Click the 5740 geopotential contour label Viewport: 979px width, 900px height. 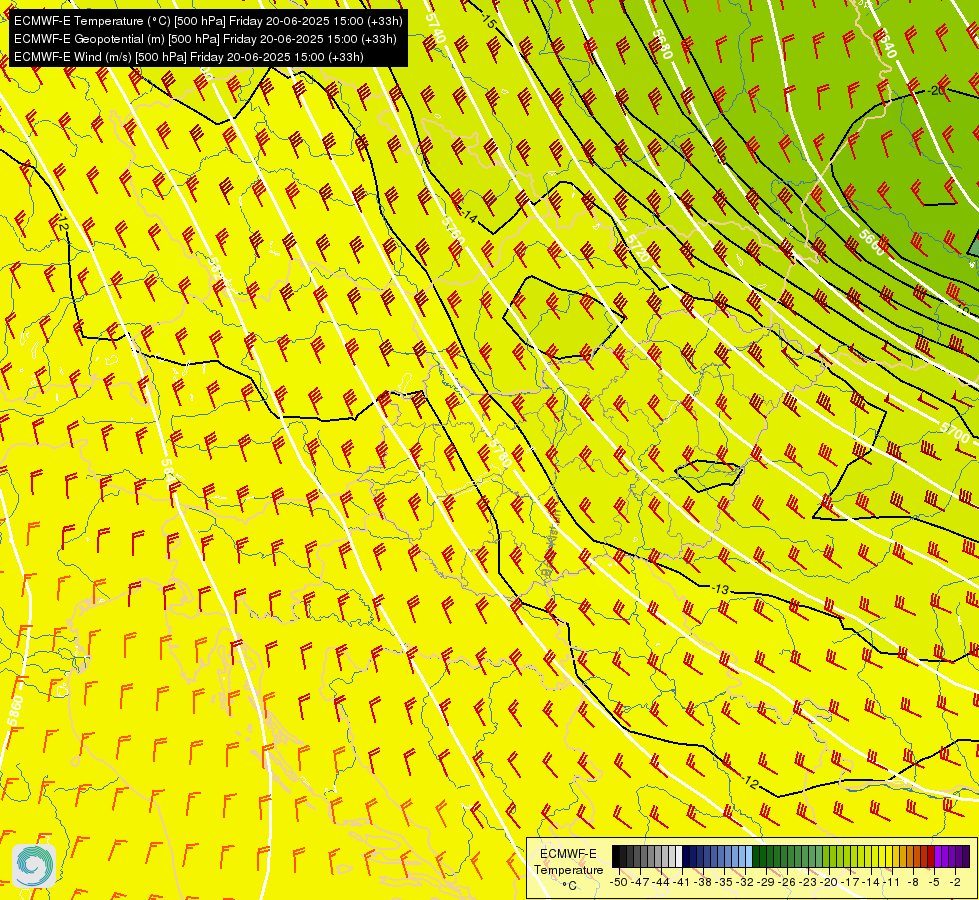click(x=435, y=28)
